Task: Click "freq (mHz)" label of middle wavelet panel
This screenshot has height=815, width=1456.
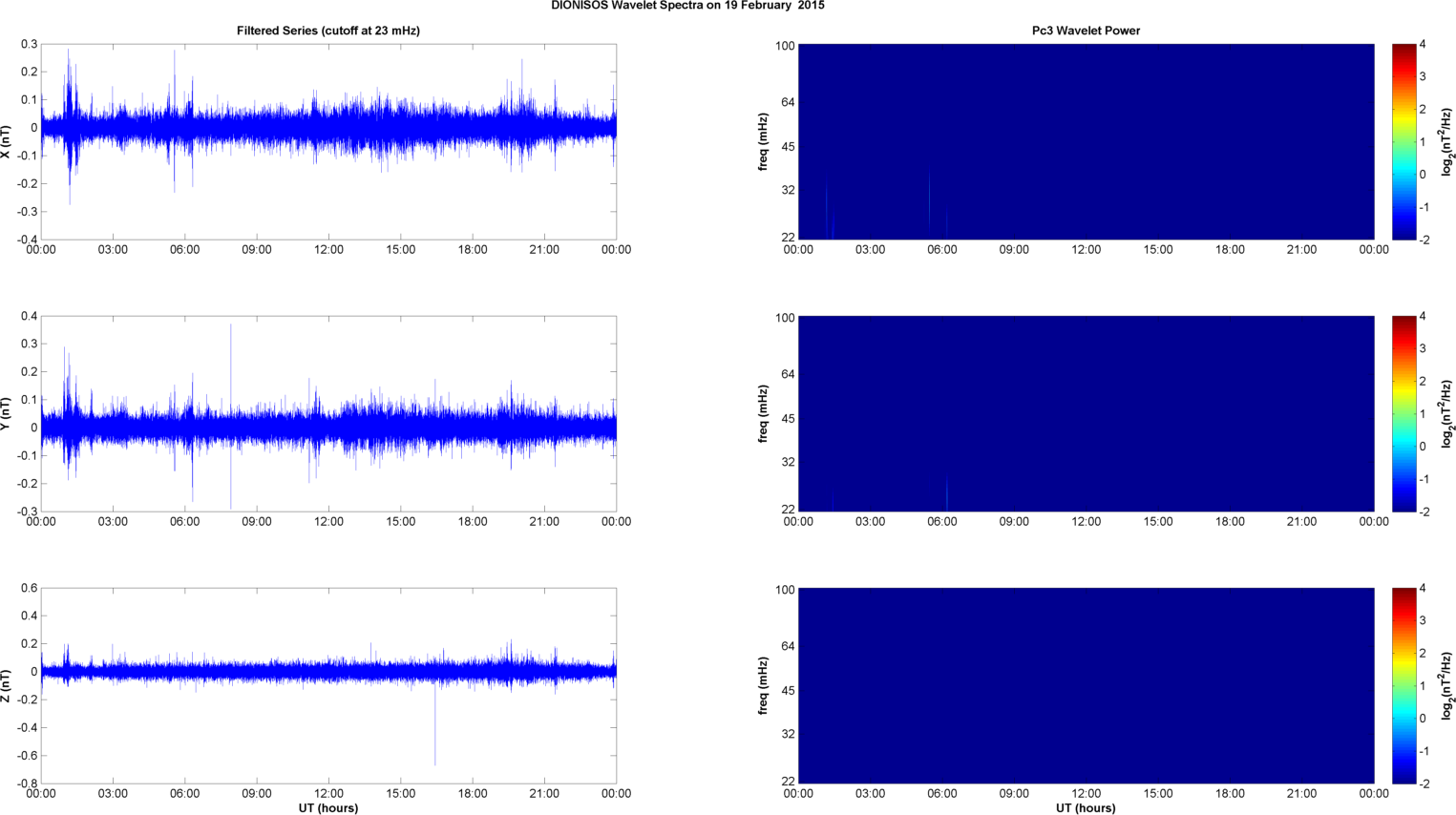Action: click(x=764, y=413)
